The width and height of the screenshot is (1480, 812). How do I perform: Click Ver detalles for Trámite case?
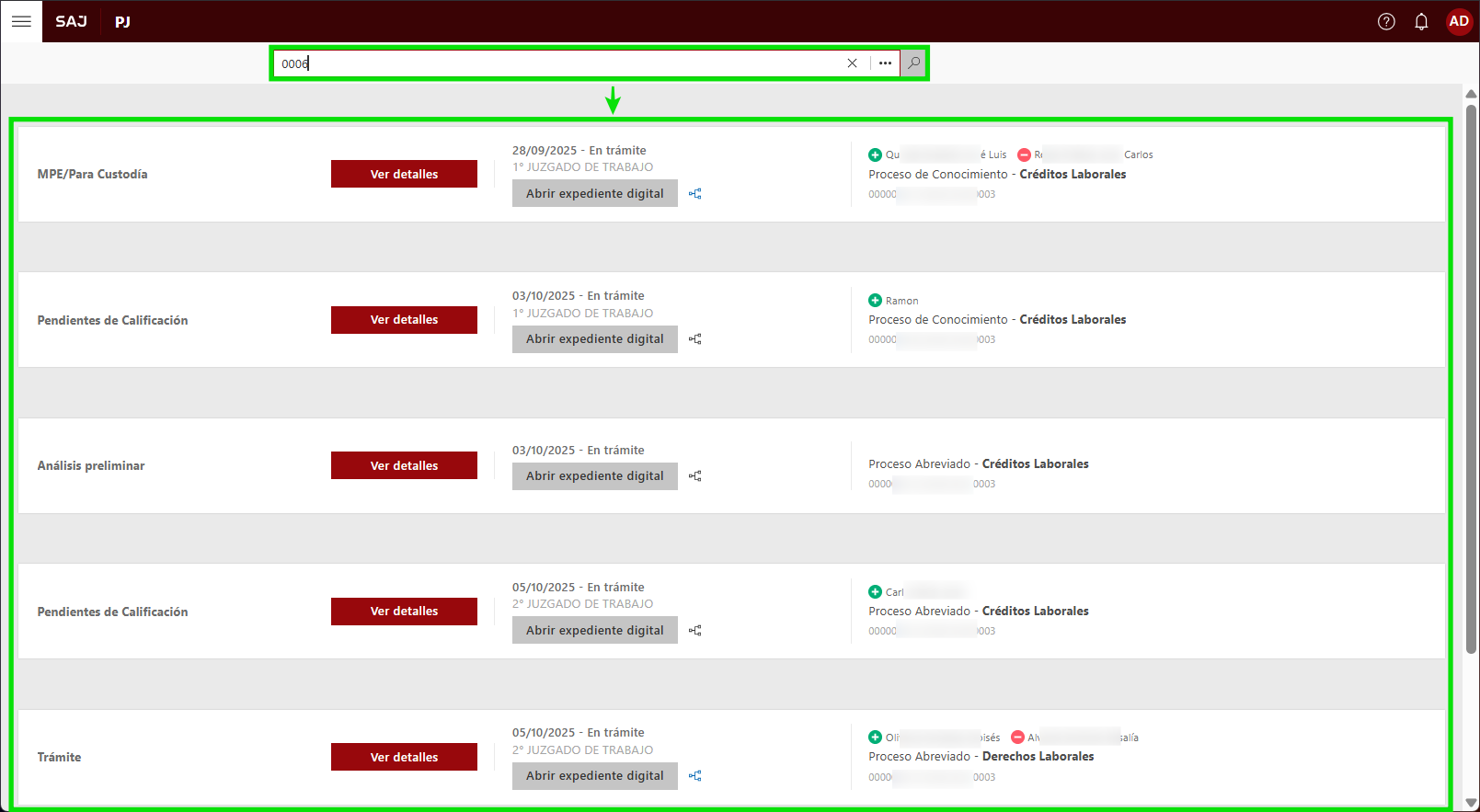click(x=404, y=757)
